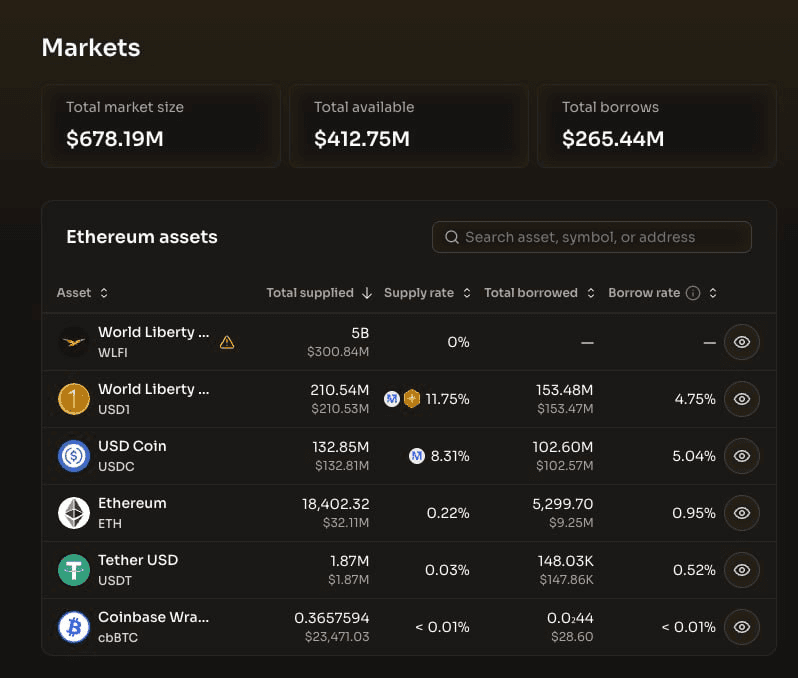Click the 0.03% supply rate
Image resolution: width=798 pixels, height=678 pixels.
click(447, 570)
